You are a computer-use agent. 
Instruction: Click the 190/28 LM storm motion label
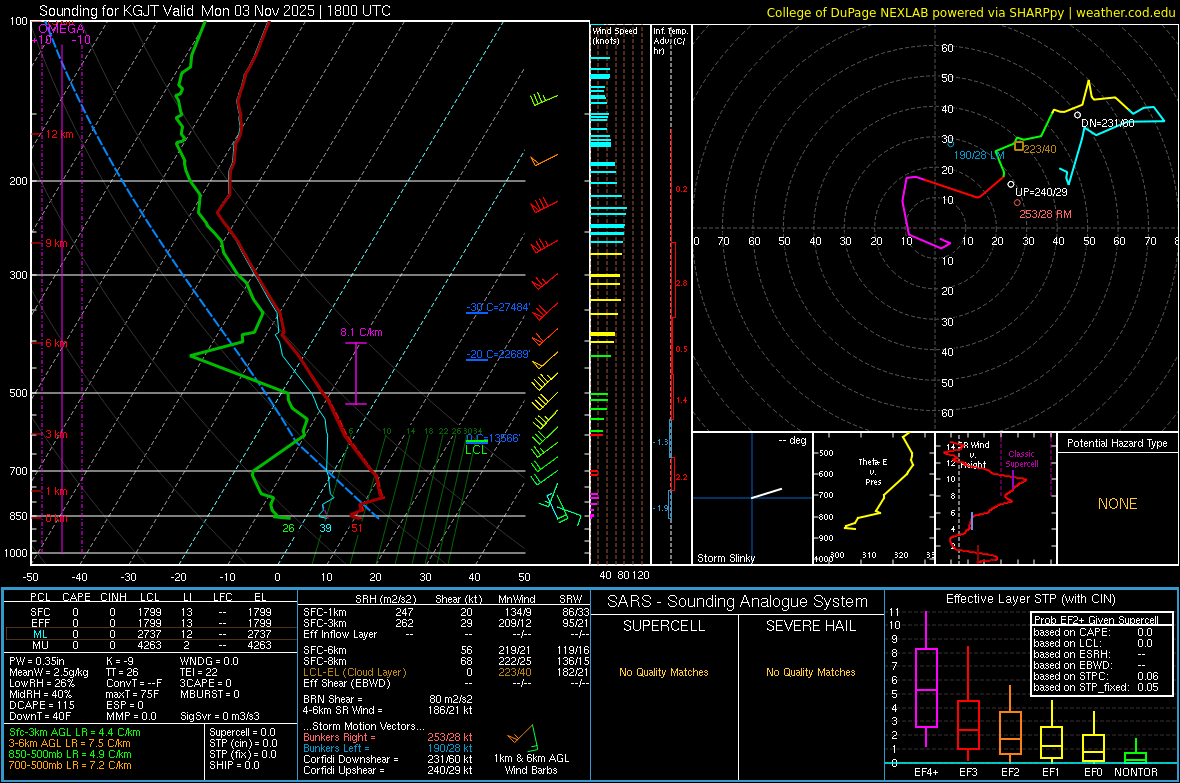click(x=979, y=154)
